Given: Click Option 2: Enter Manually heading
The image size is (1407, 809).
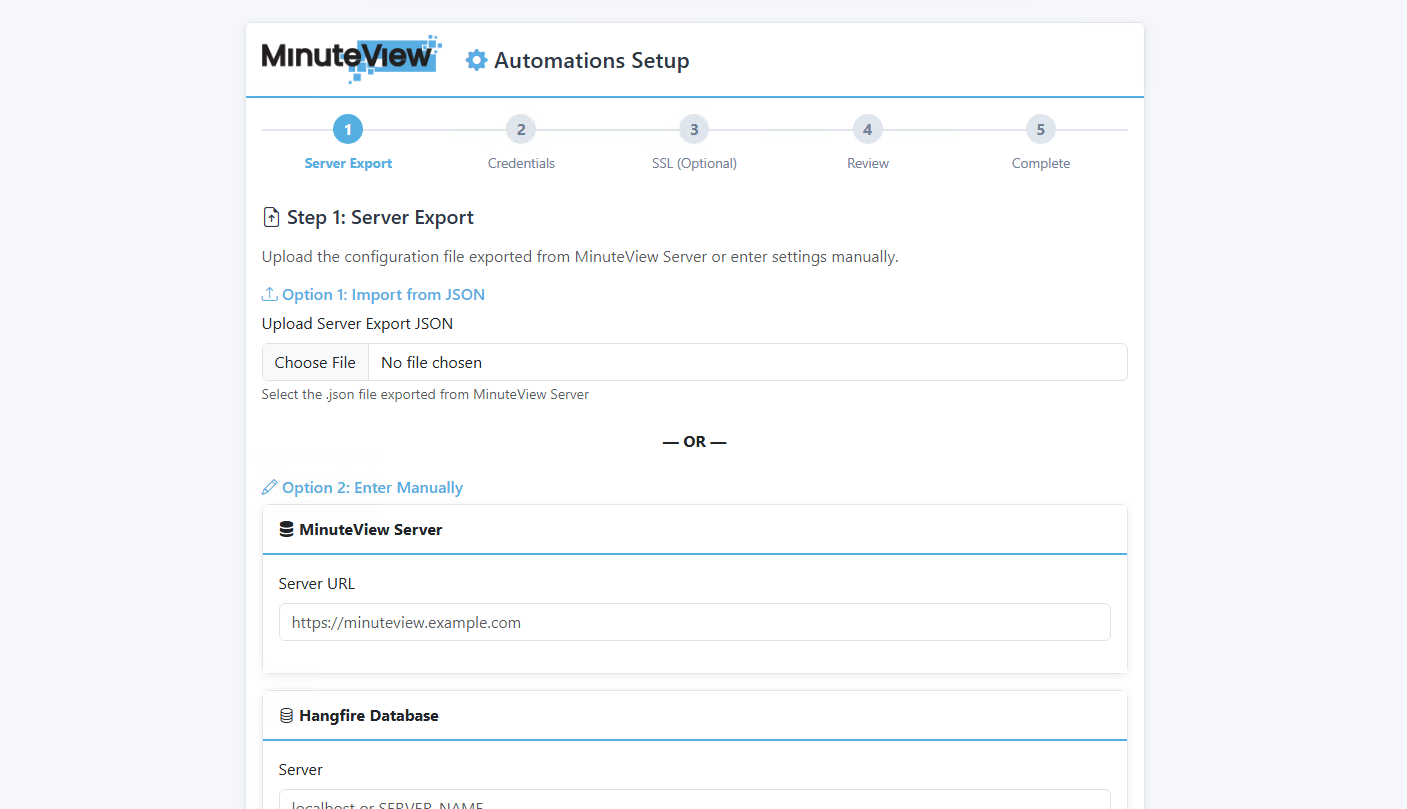Looking at the screenshot, I should [372, 487].
